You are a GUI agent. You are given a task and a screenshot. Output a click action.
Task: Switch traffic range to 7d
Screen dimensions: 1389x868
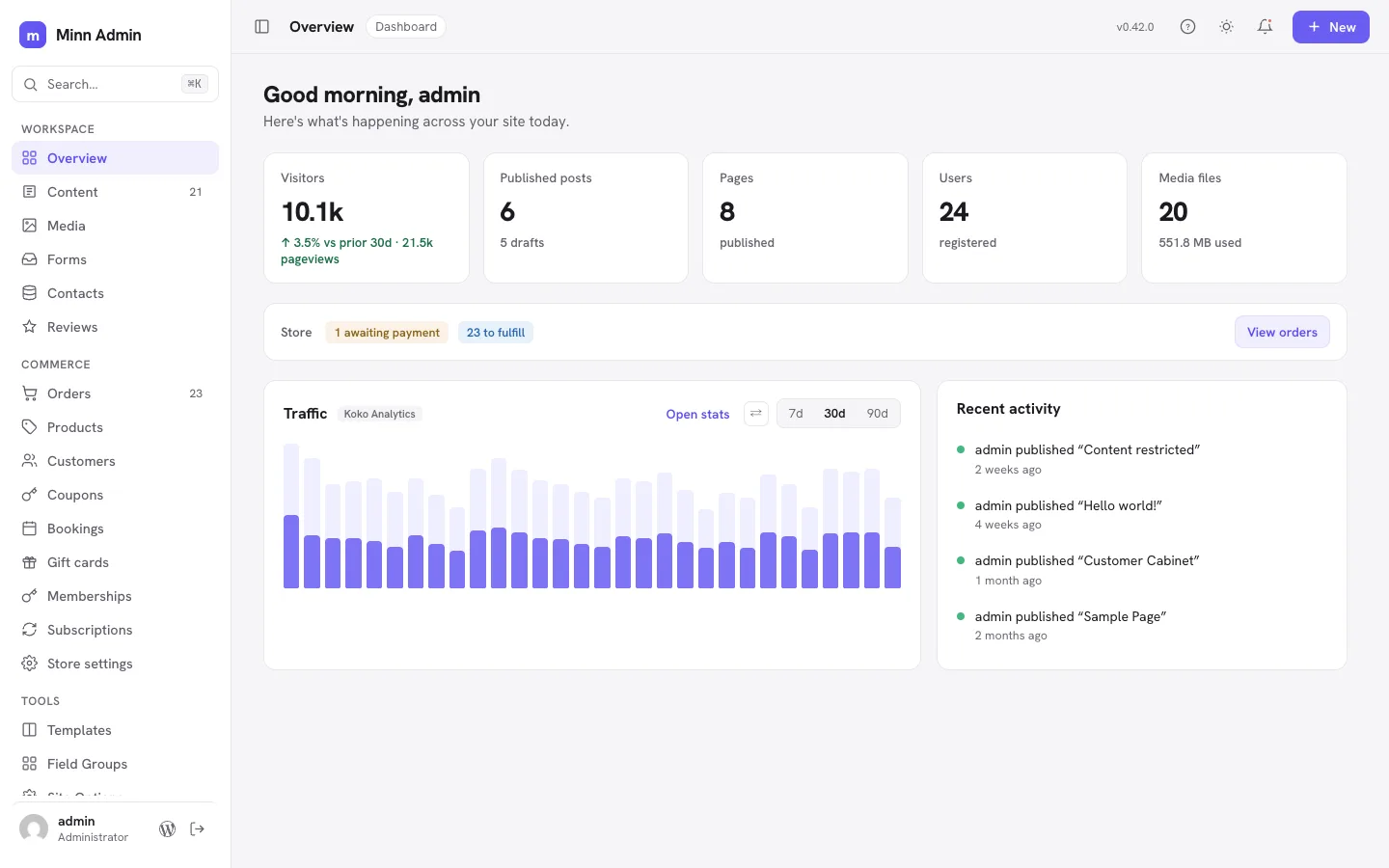796,414
